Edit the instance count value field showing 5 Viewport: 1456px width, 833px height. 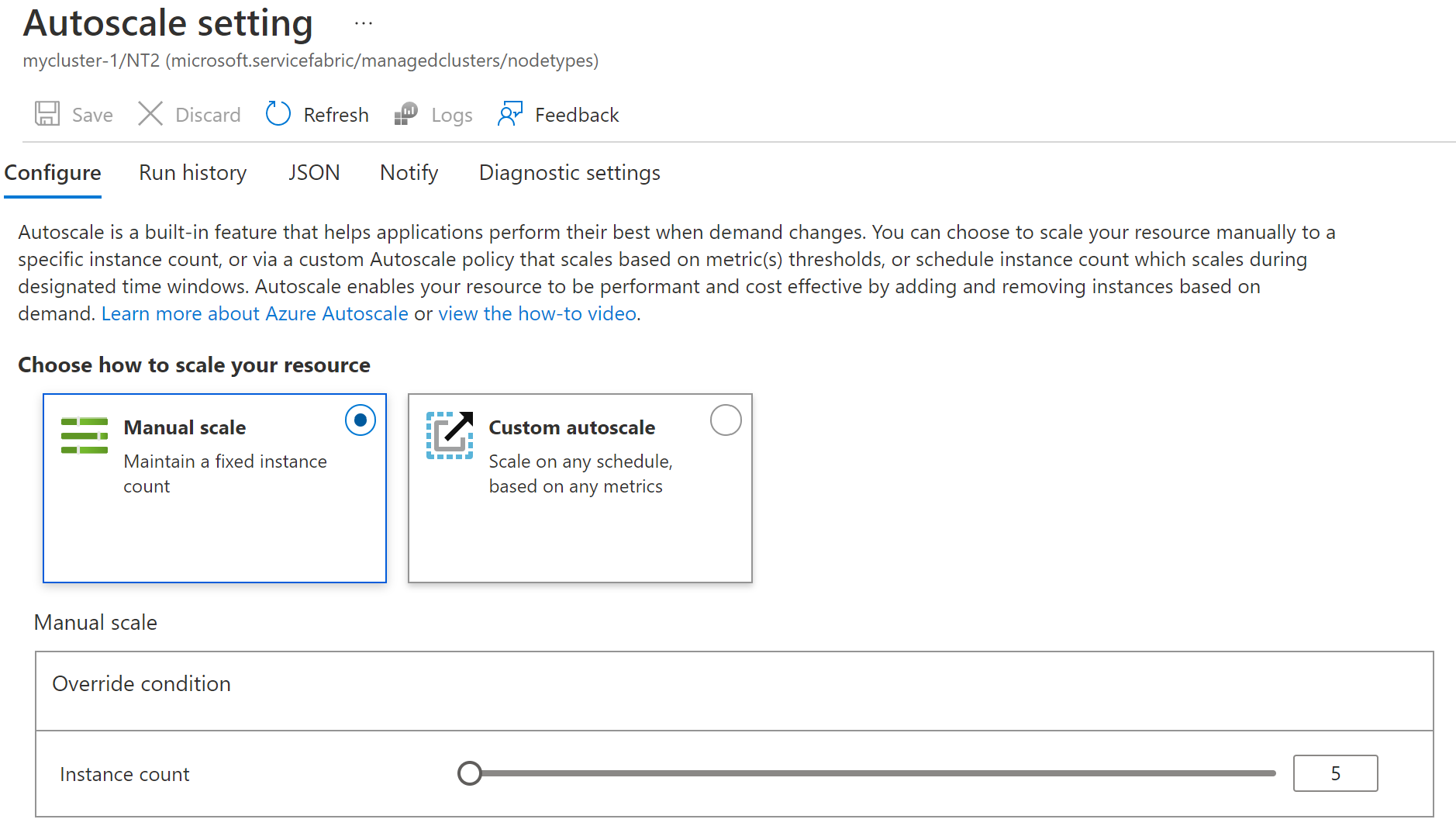tap(1335, 773)
